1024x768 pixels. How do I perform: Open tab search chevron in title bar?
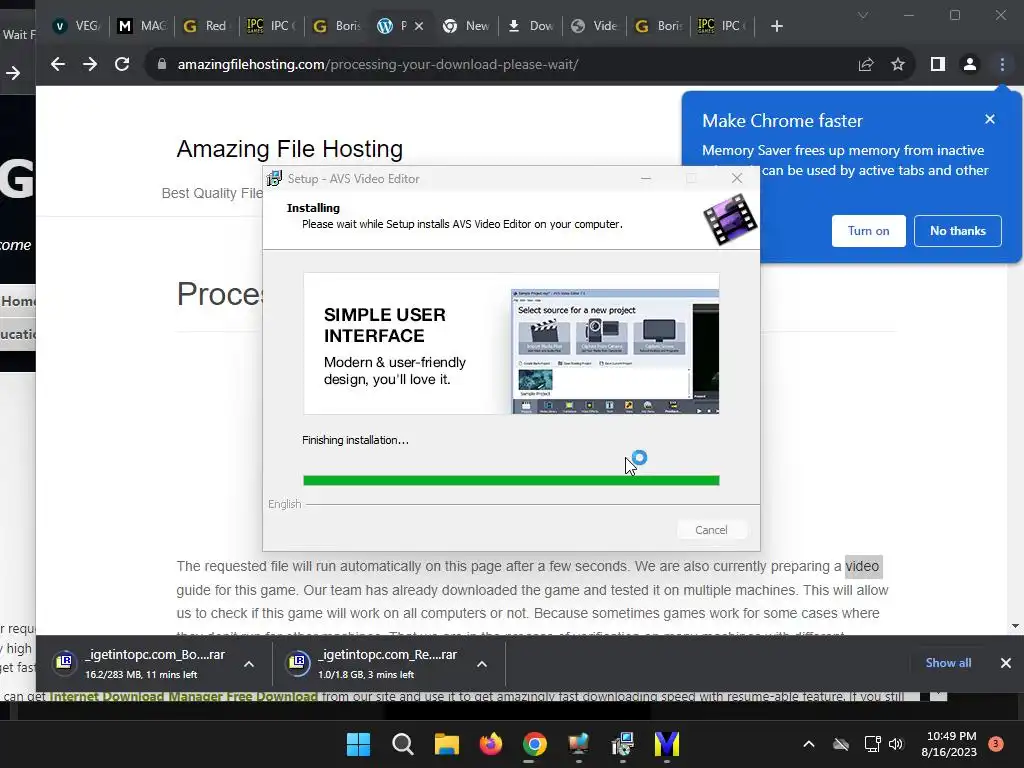[x=863, y=15]
